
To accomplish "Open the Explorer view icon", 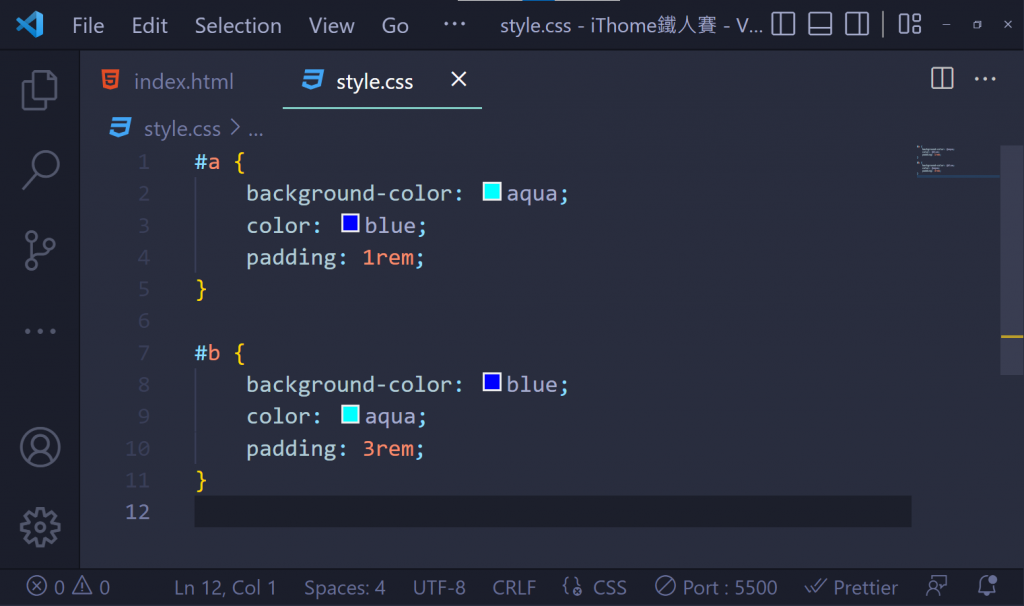I will pos(40,90).
